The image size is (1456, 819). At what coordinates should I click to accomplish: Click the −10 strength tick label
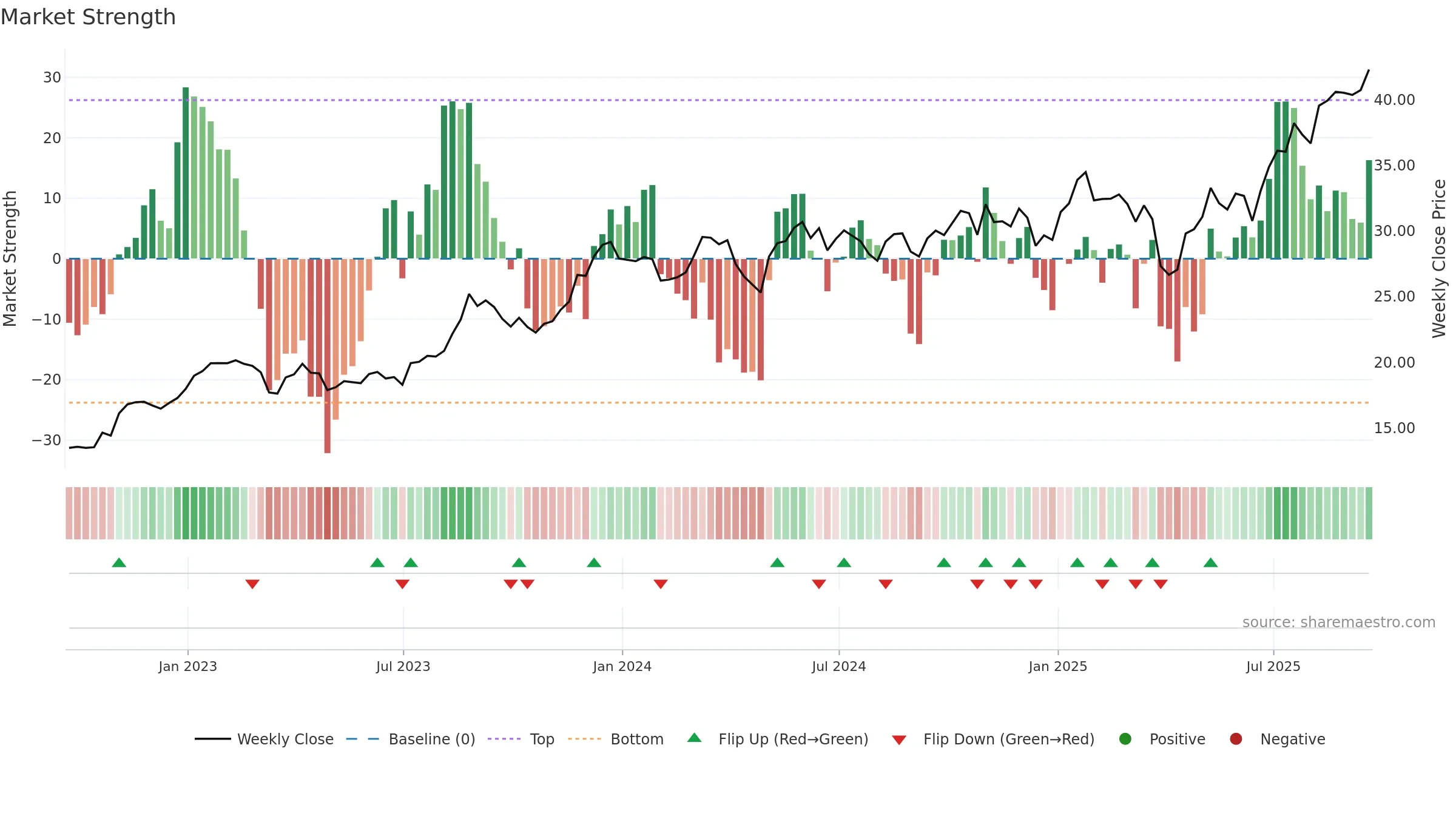[47, 319]
